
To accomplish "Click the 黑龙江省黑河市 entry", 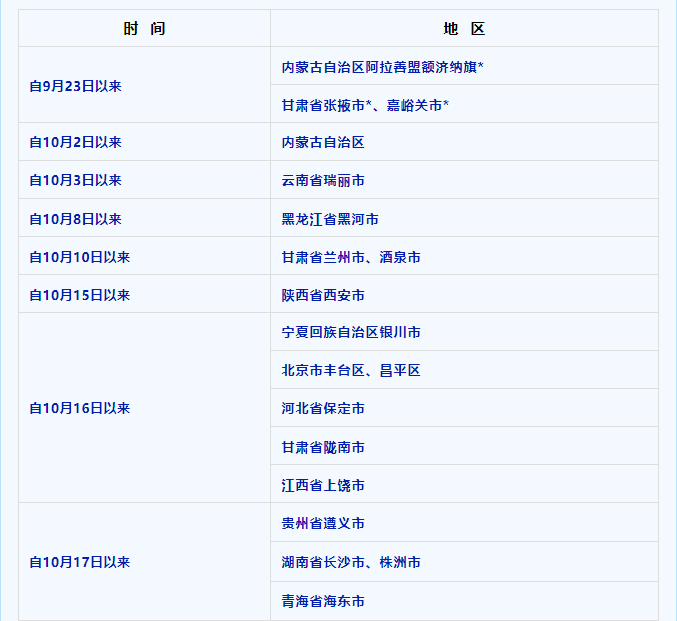I will click(330, 219).
